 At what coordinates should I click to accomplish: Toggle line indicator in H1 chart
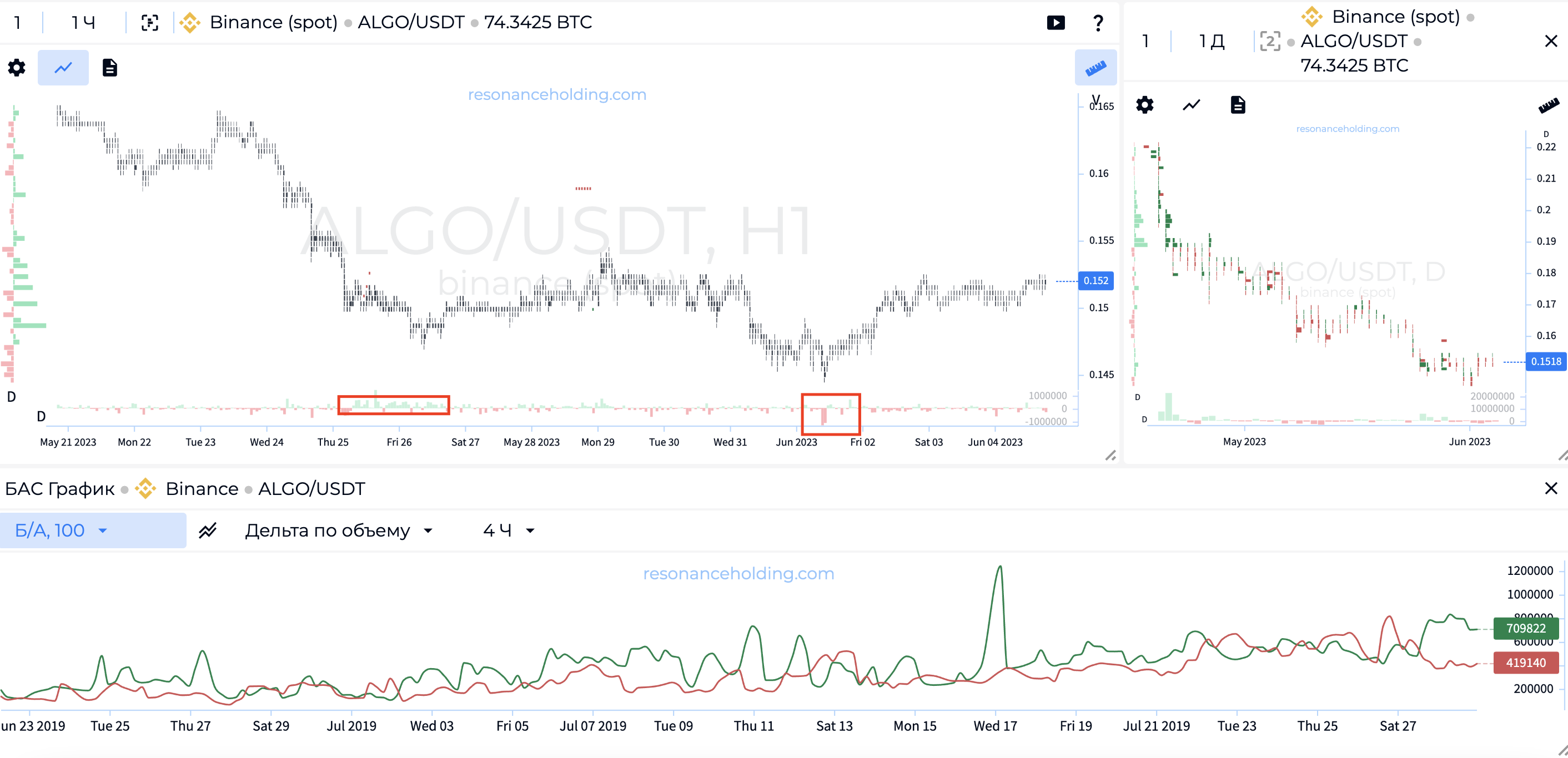pyautogui.click(x=63, y=68)
